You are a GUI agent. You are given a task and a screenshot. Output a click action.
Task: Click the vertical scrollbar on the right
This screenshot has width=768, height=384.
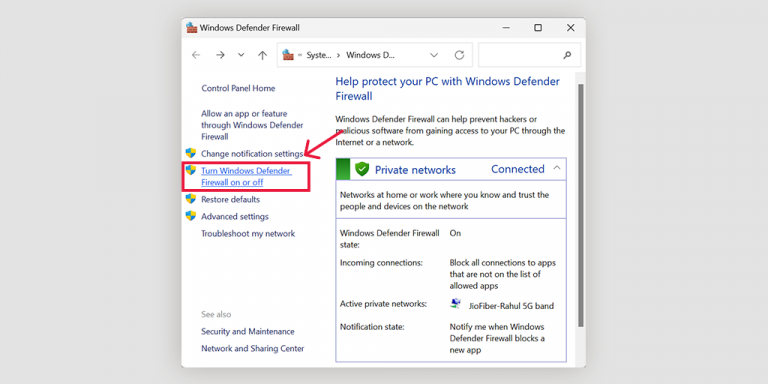581,205
